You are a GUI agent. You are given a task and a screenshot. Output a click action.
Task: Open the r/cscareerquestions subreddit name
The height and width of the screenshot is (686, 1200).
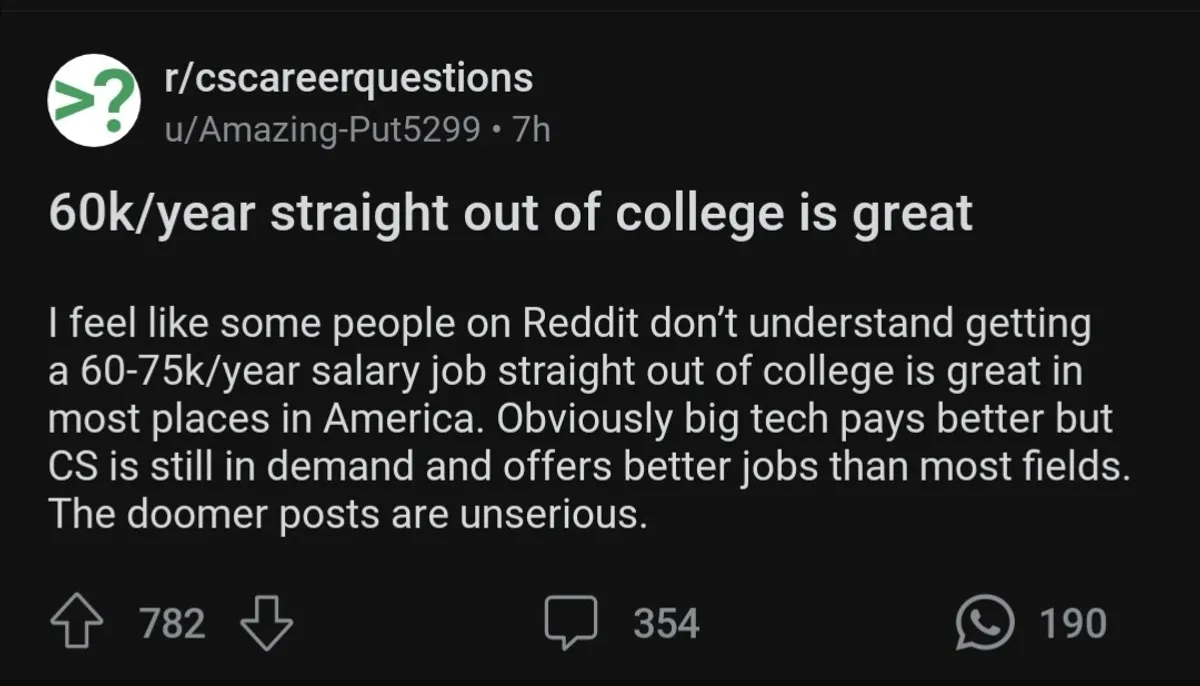[349, 77]
